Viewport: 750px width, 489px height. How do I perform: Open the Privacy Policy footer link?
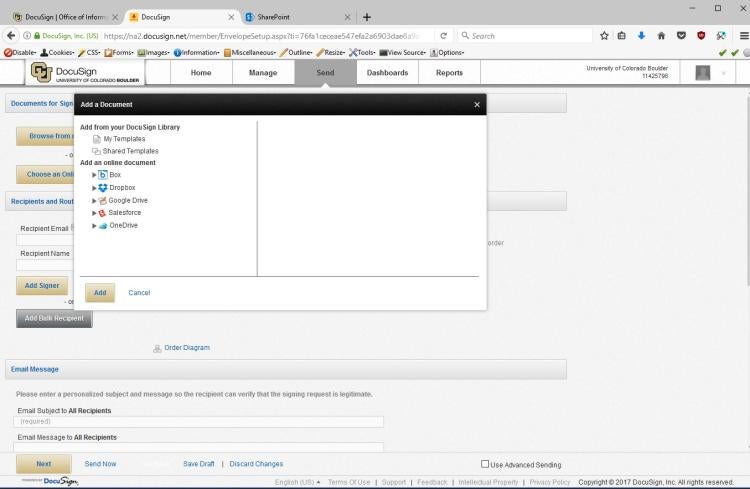pos(550,482)
